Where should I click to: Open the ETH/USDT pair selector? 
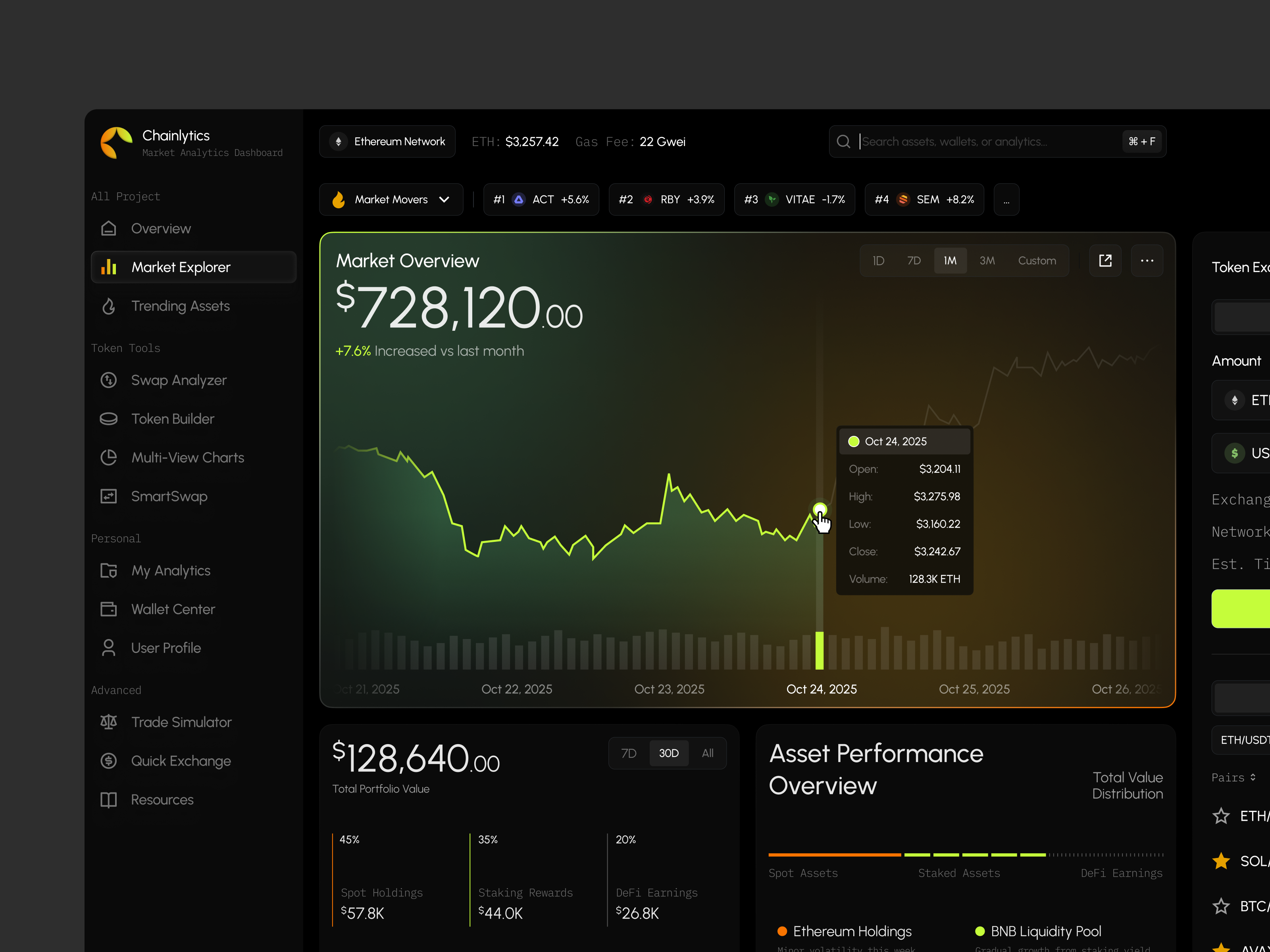(x=1241, y=740)
